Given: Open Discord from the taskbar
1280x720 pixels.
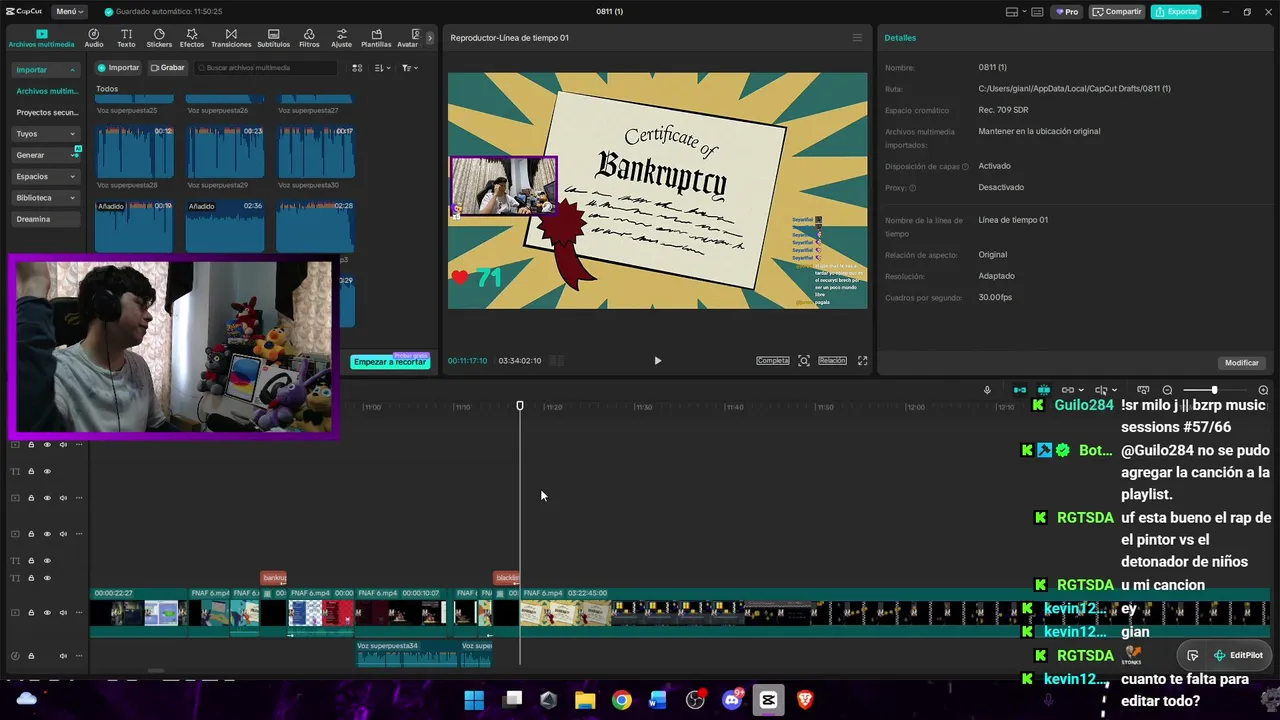Looking at the screenshot, I should point(732,700).
